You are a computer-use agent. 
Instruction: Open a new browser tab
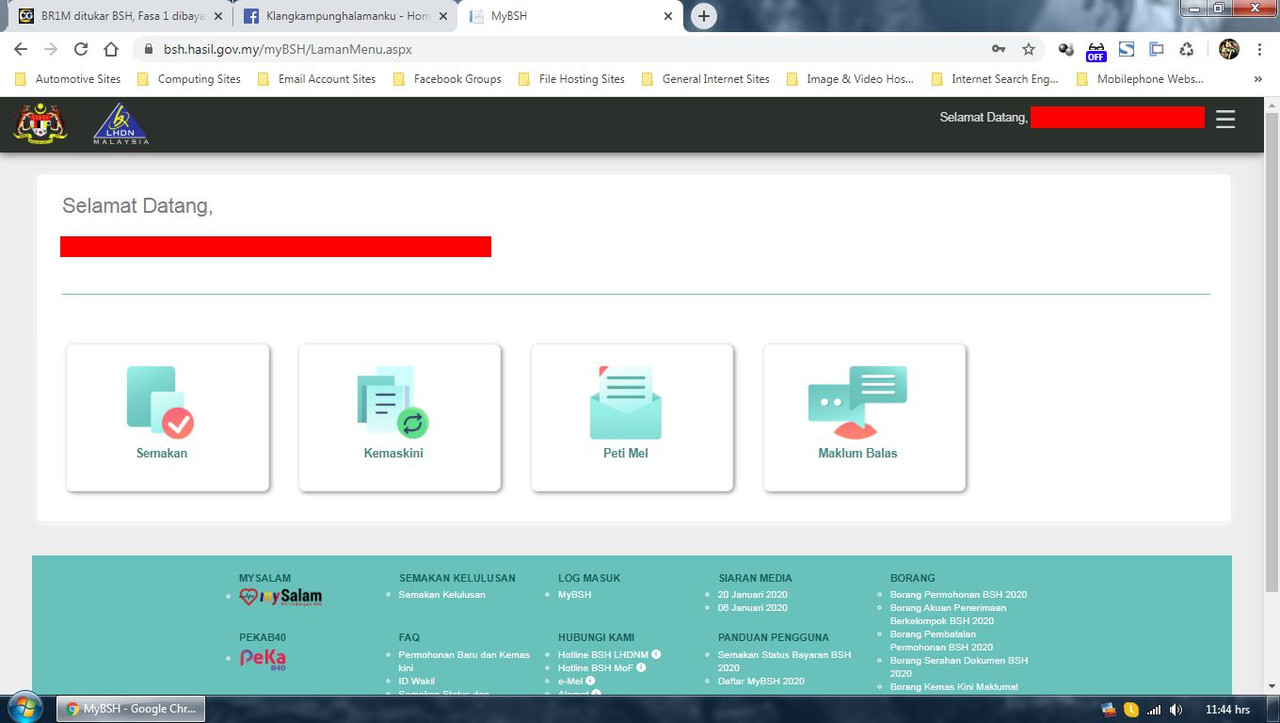pyautogui.click(x=704, y=16)
